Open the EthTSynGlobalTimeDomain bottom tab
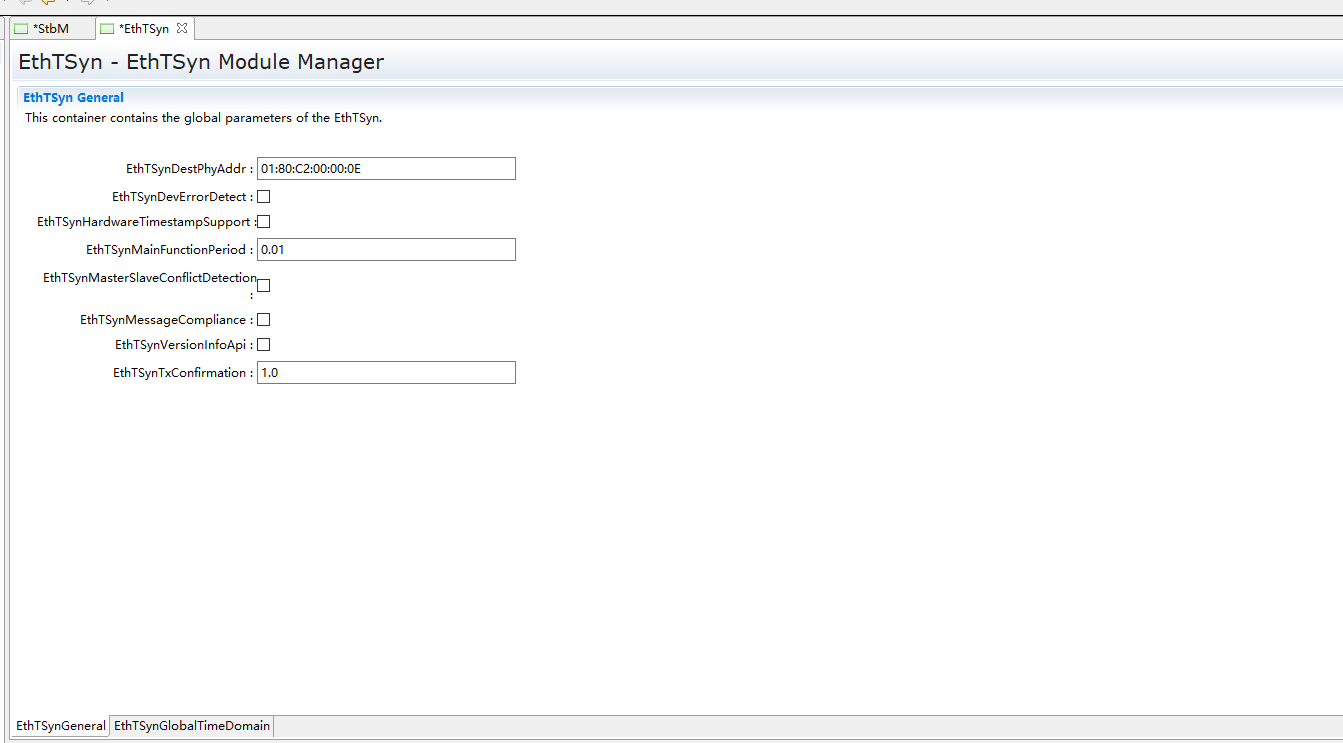1343x743 pixels. (192, 726)
